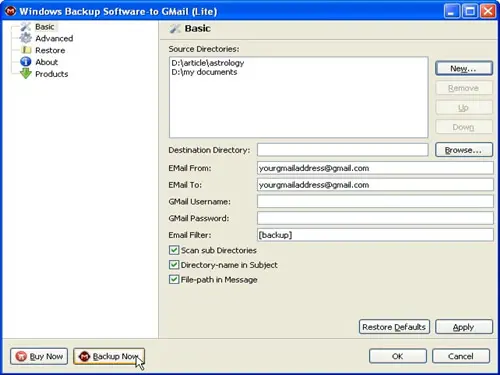This screenshot has height=375, width=500.
Task: Click the red app icon in title bar
Action: [11, 11]
